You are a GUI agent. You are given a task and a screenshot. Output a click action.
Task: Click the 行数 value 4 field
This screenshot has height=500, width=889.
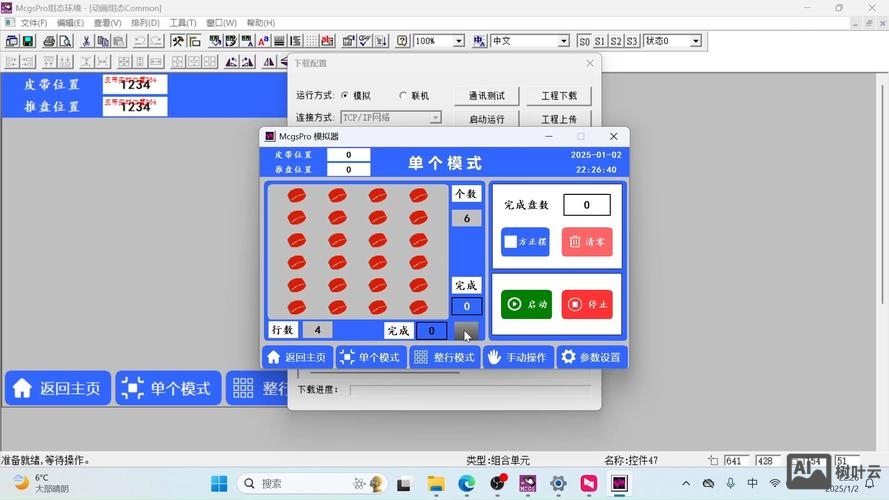coord(318,329)
